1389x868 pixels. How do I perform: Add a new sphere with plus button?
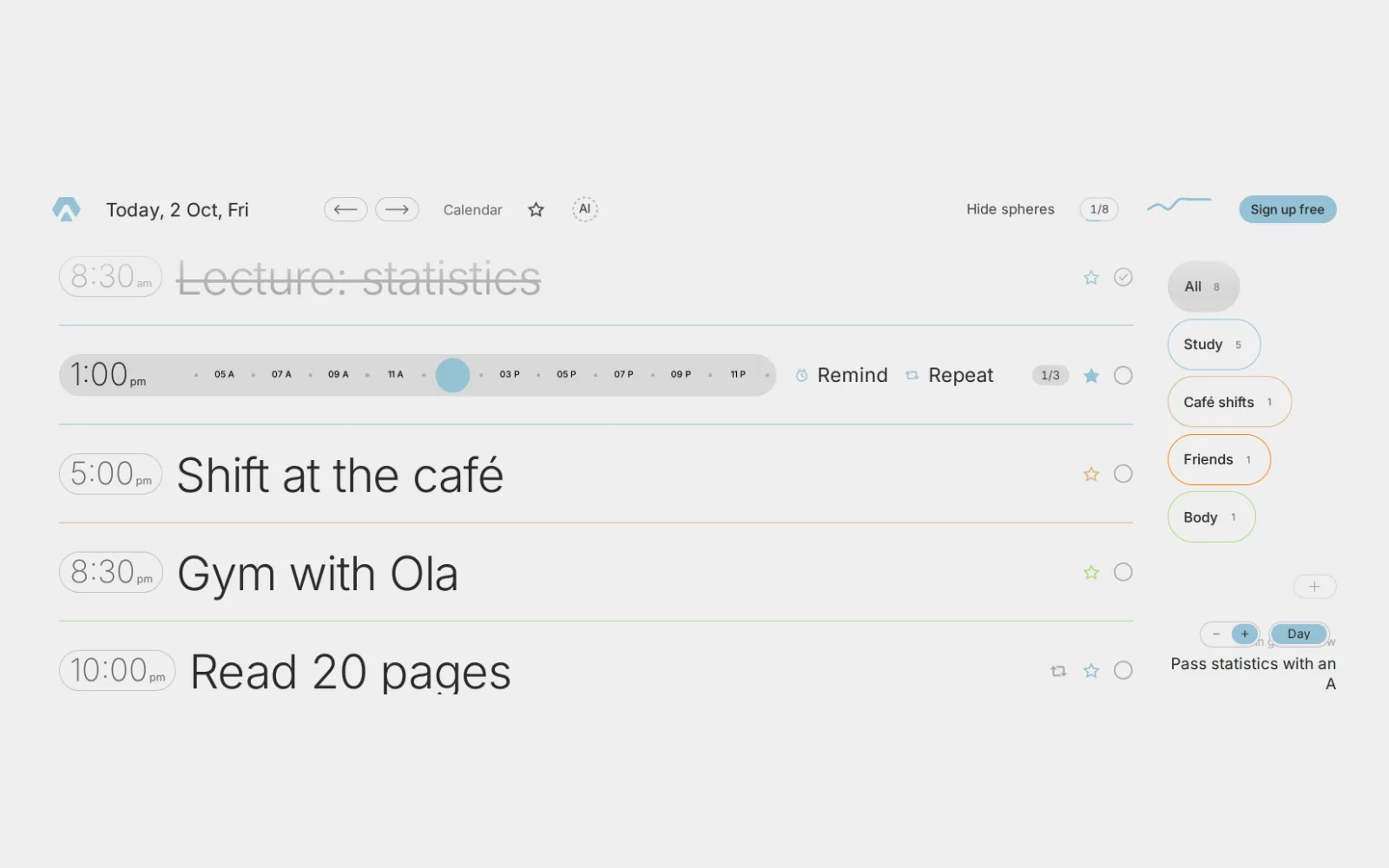click(x=1314, y=587)
